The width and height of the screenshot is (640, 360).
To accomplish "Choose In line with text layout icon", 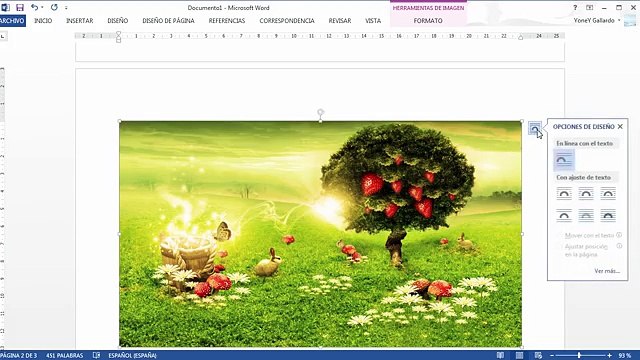I will point(564,160).
